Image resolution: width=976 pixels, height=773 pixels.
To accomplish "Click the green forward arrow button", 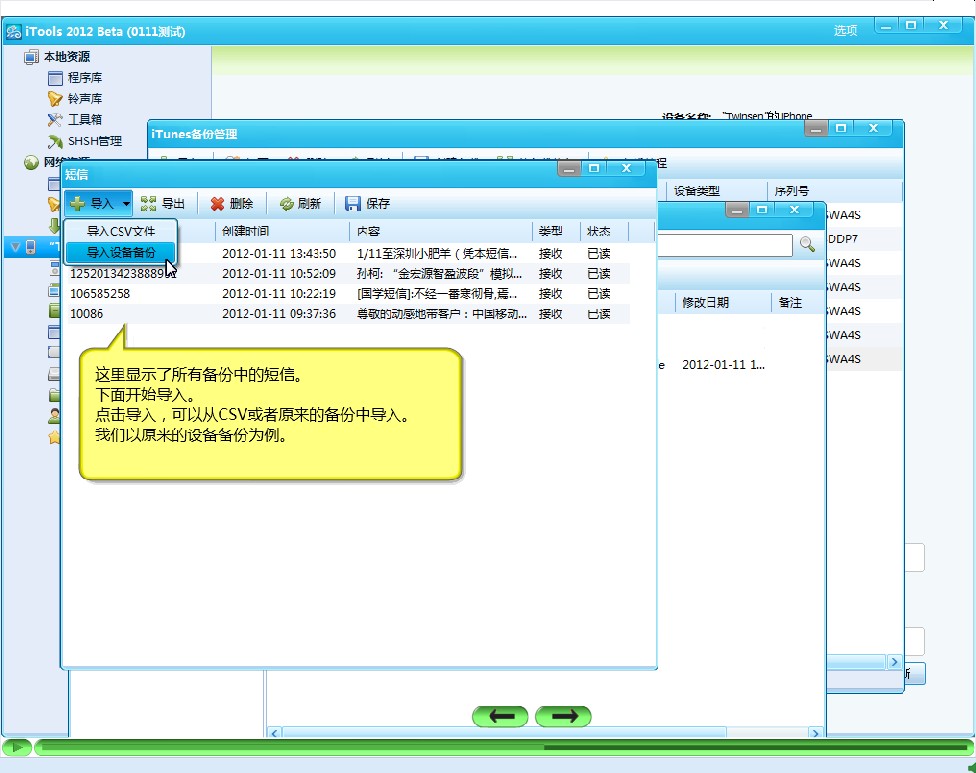I will click(564, 716).
